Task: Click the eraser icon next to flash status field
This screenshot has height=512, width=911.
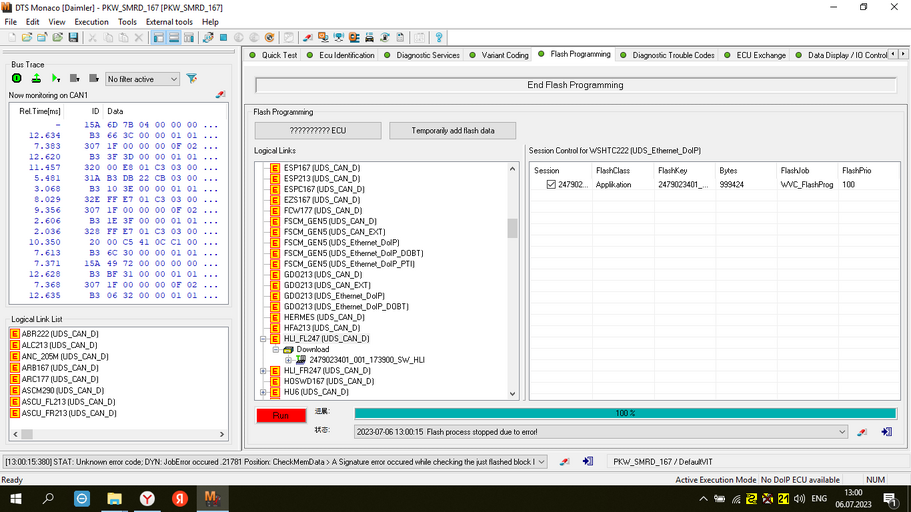Action: (862, 432)
